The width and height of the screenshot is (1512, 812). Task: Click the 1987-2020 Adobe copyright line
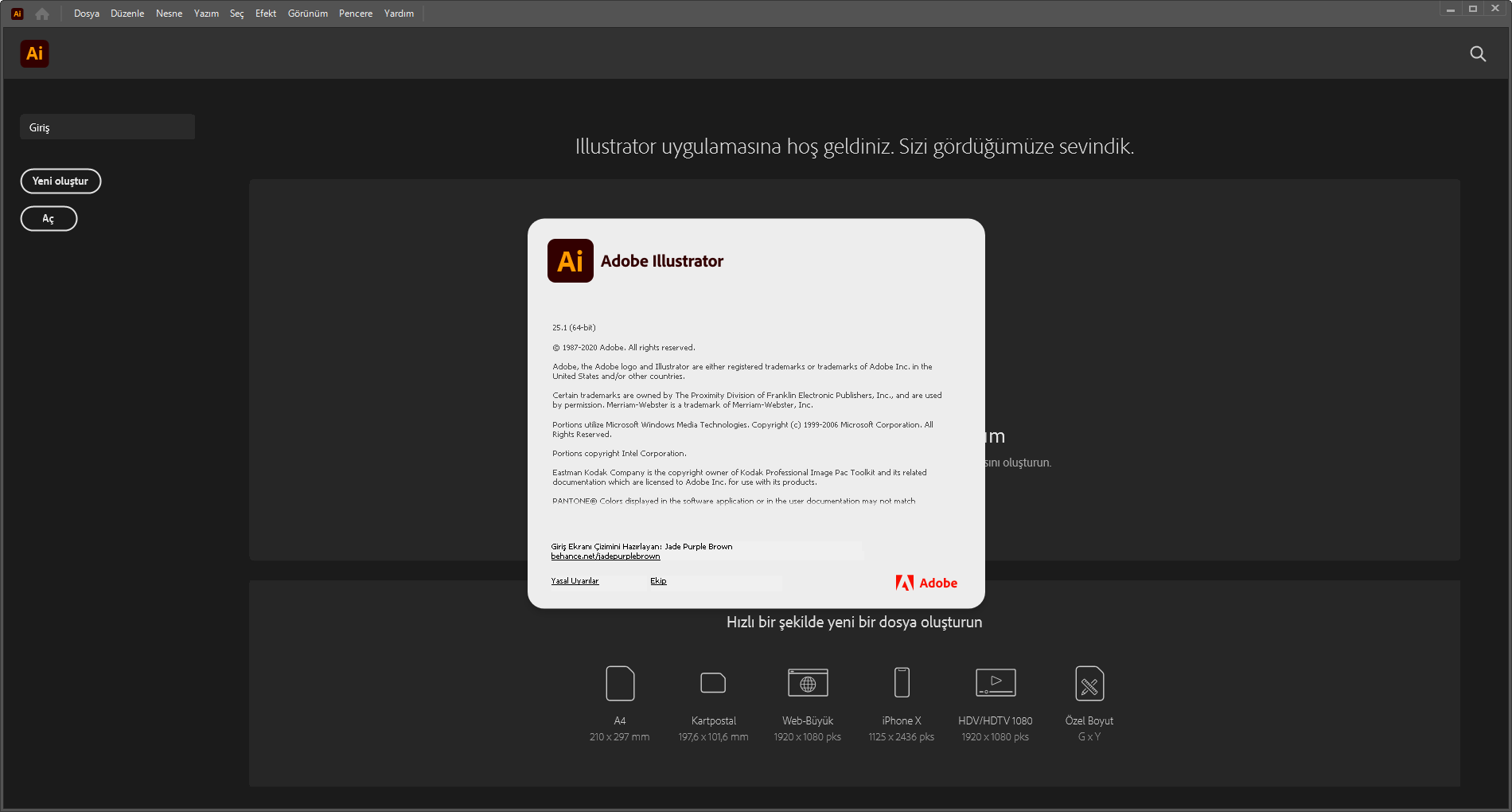[624, 348]
